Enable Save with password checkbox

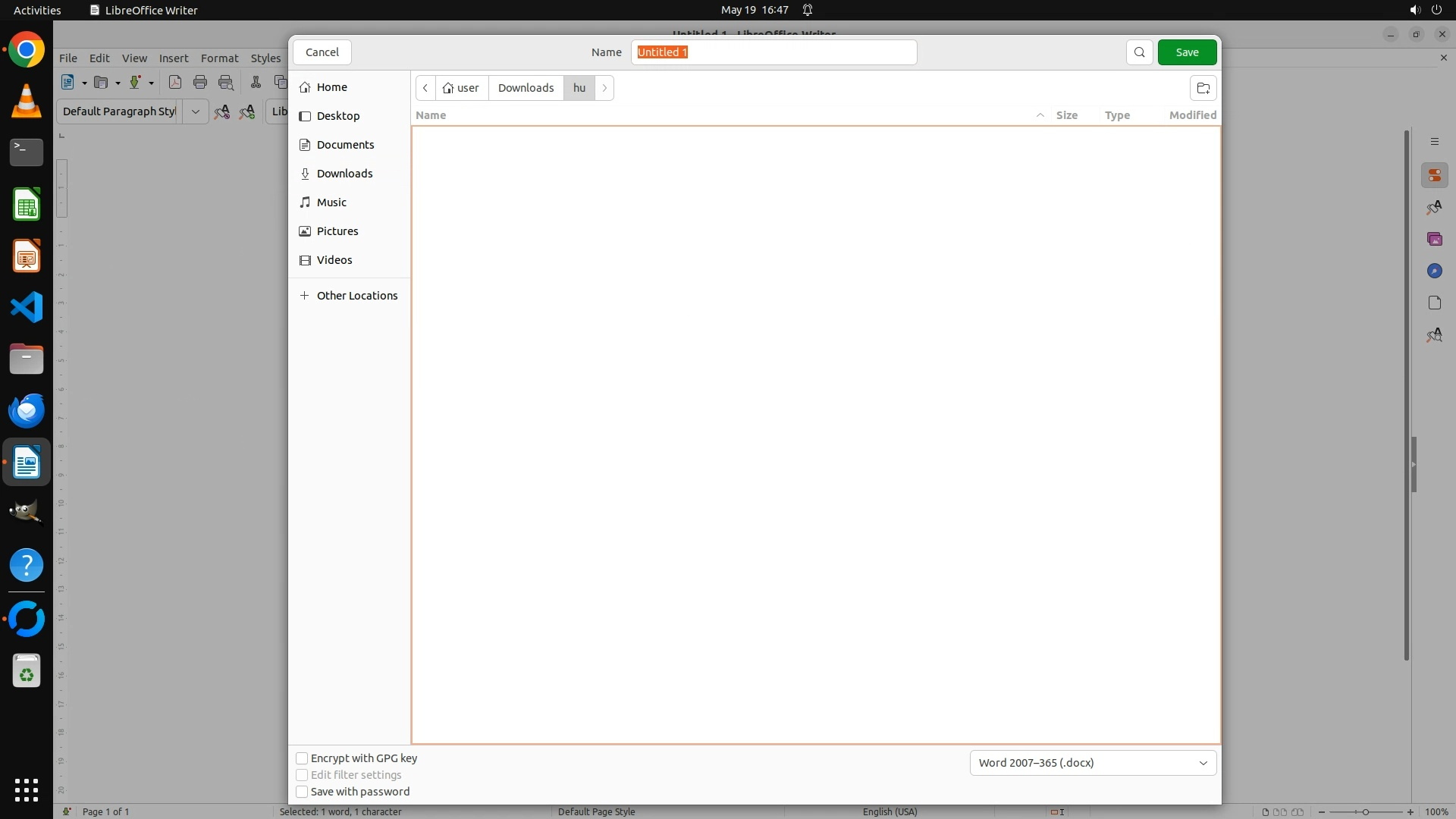click(x=302, y=792)
